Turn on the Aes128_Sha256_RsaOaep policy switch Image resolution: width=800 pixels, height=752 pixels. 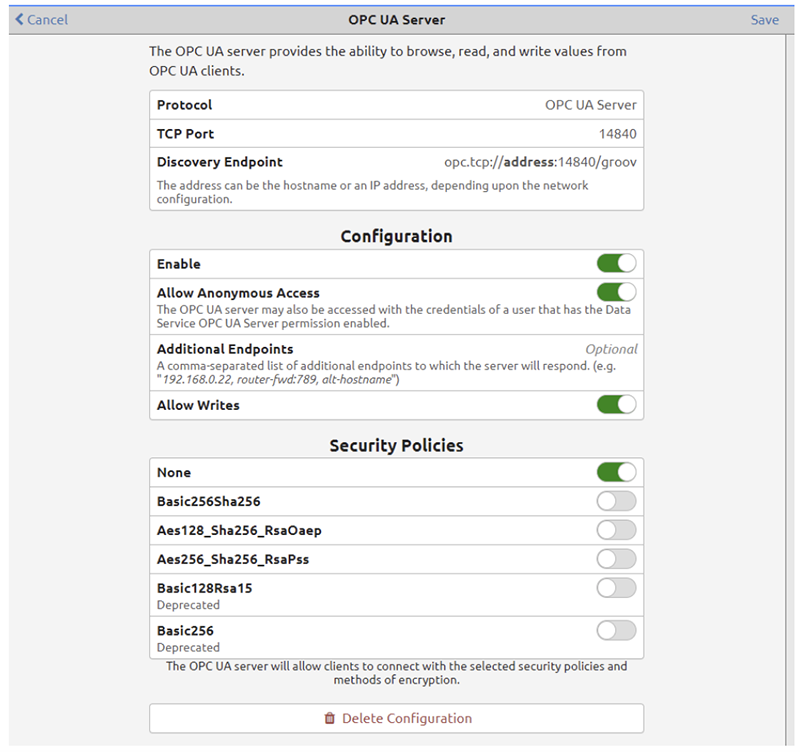point(616,530)
